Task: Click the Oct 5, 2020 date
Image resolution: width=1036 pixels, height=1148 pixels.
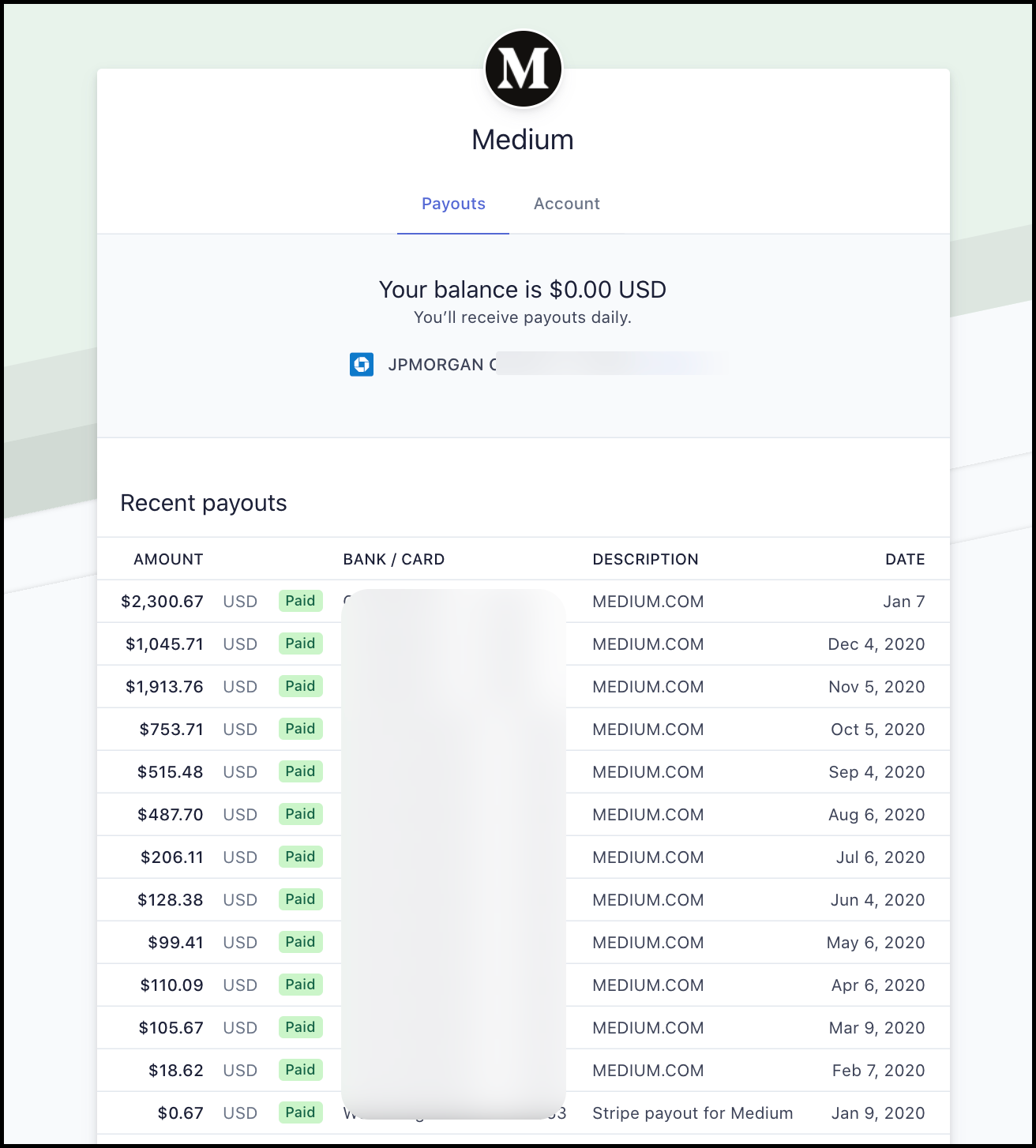Action: click(x=878, y=730)
